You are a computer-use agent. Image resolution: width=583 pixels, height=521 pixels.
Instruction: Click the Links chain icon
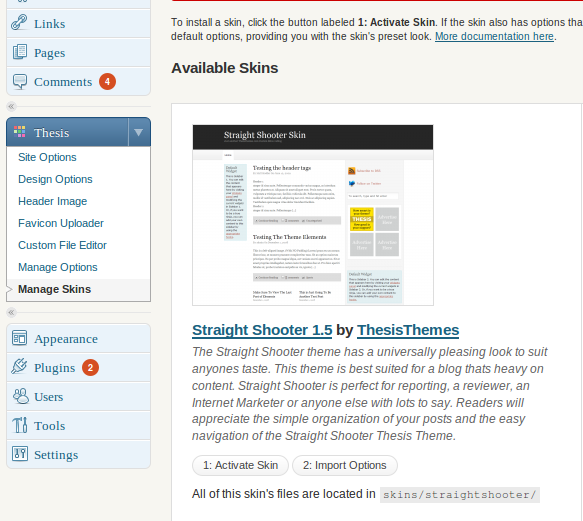pos(19,23)
